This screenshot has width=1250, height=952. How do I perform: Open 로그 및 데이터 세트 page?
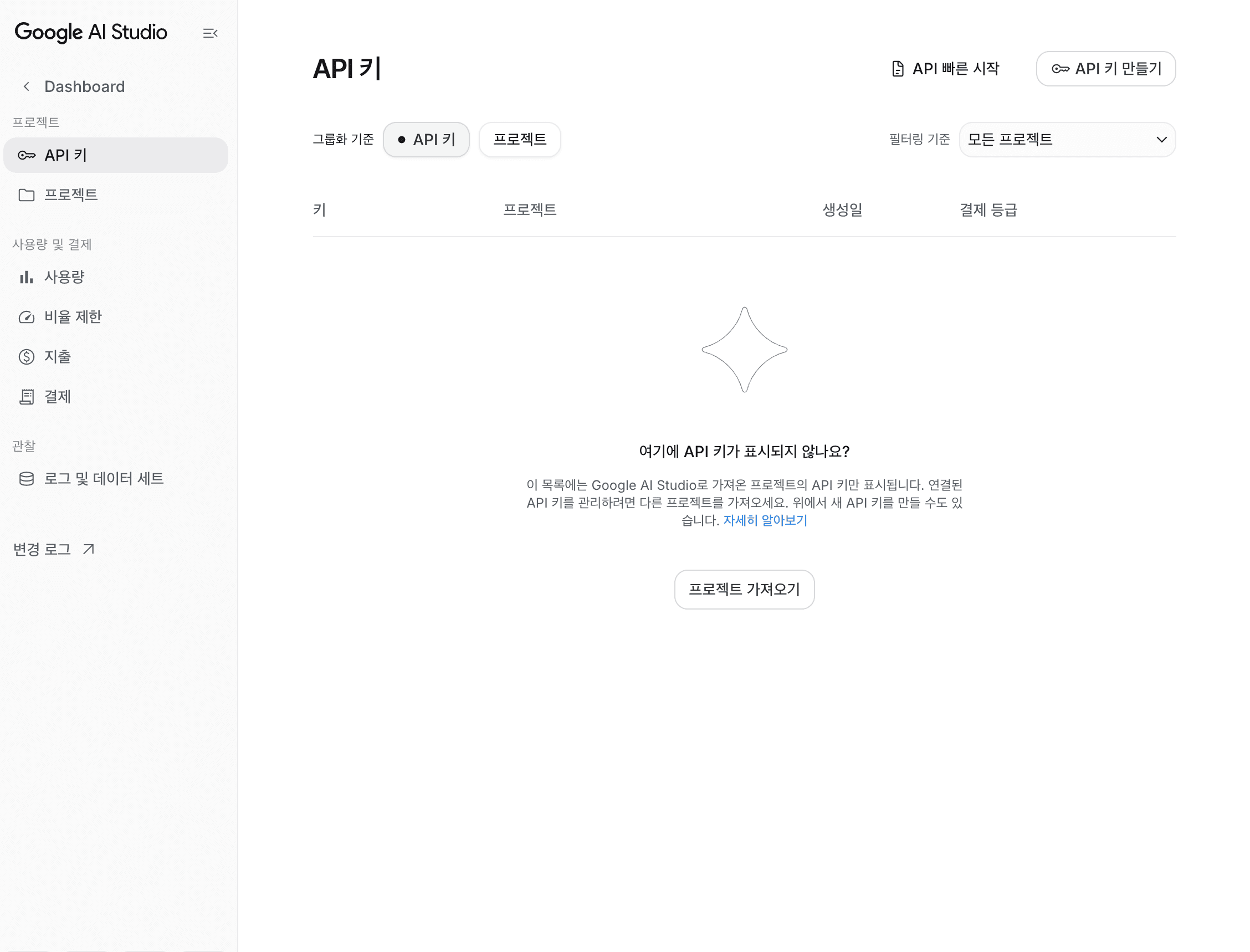[x=116, y=479]
